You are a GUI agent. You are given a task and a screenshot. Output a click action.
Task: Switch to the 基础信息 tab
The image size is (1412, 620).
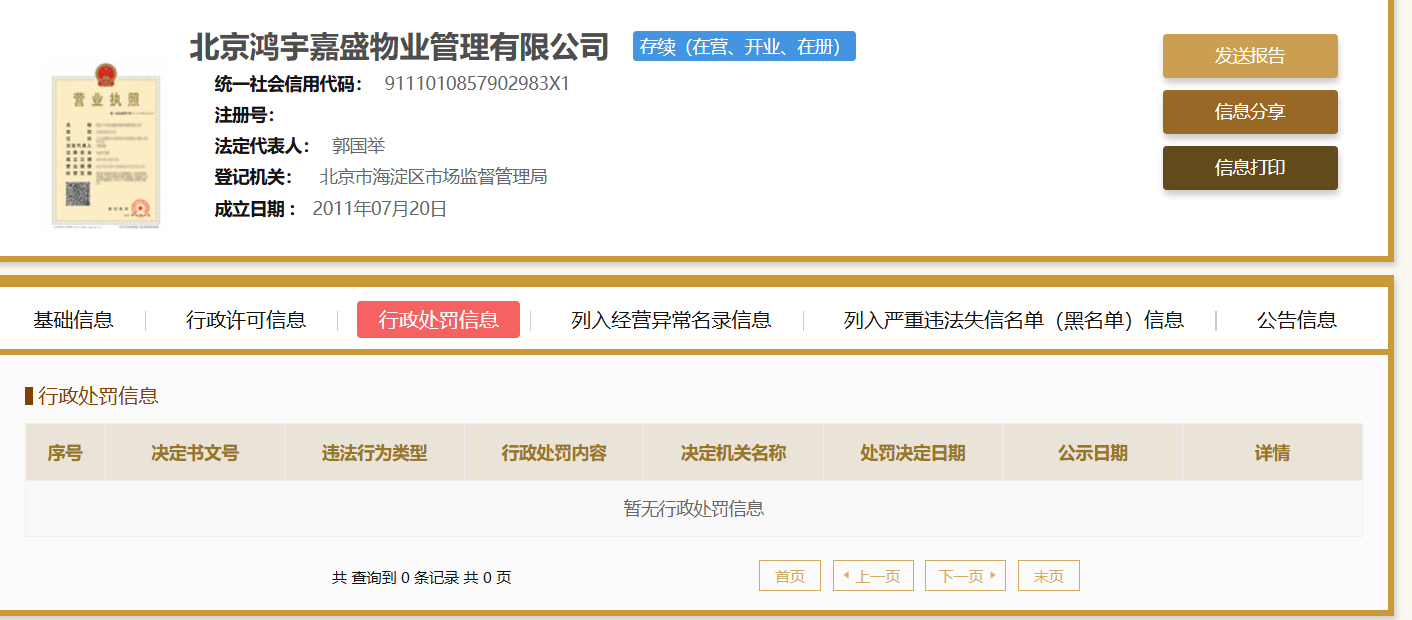(73, 320)
